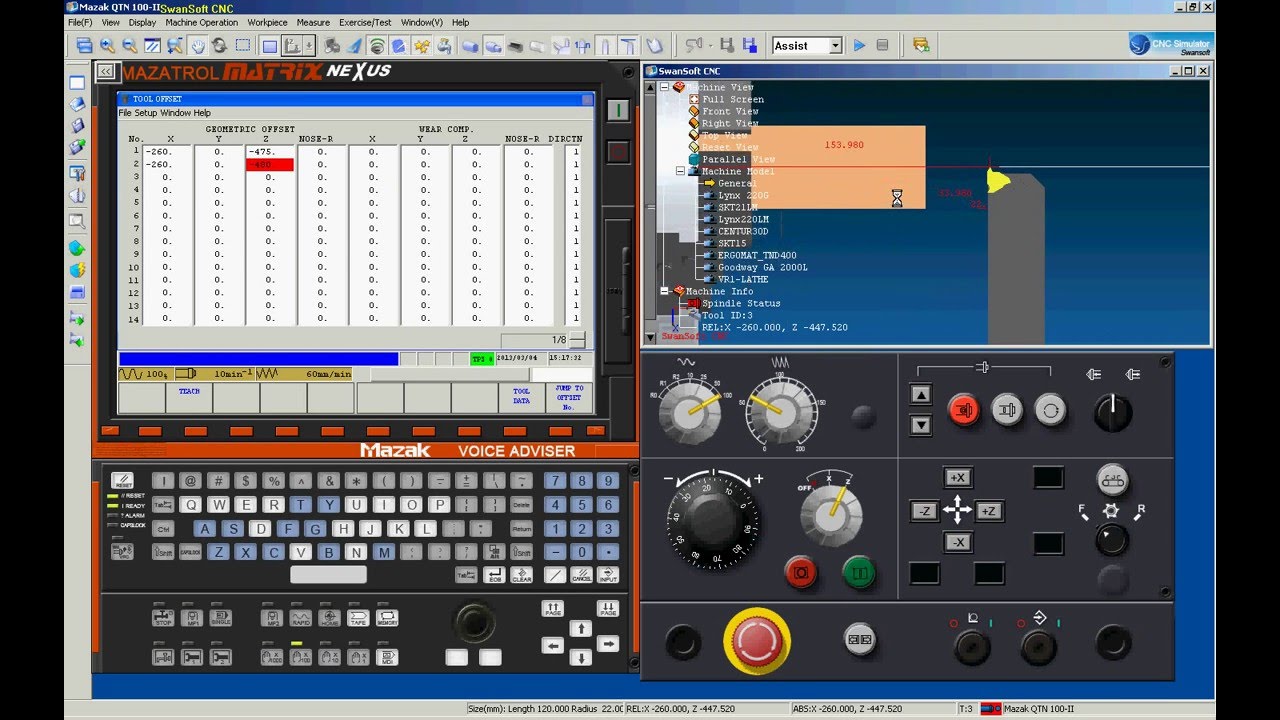Click the TEACH softkey
Screen dimensions: 1280x720
click(x=189, y=397)
